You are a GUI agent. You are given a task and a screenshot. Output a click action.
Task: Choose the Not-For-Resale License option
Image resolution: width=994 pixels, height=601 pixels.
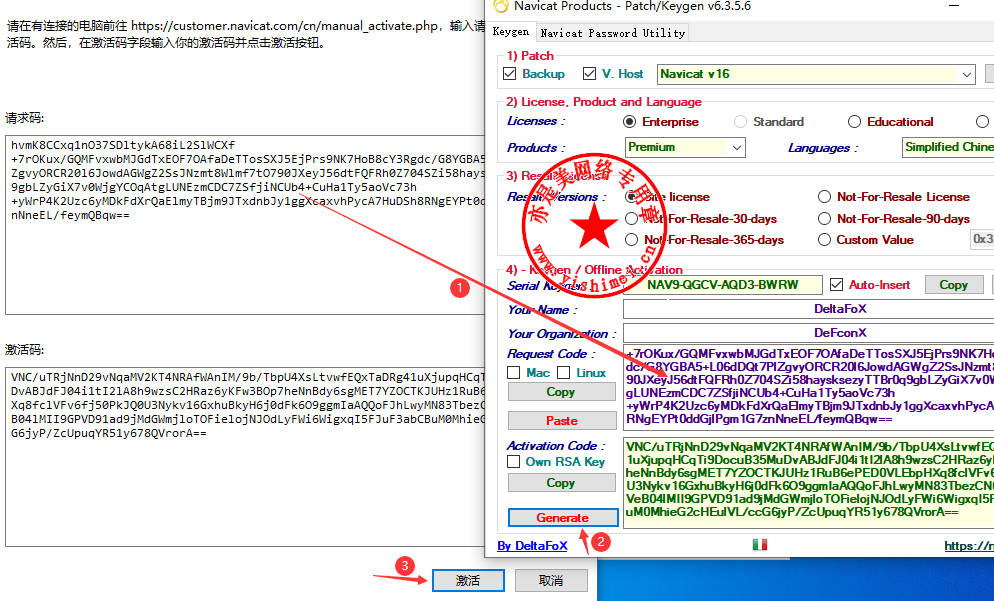click(x=824, y=197)
